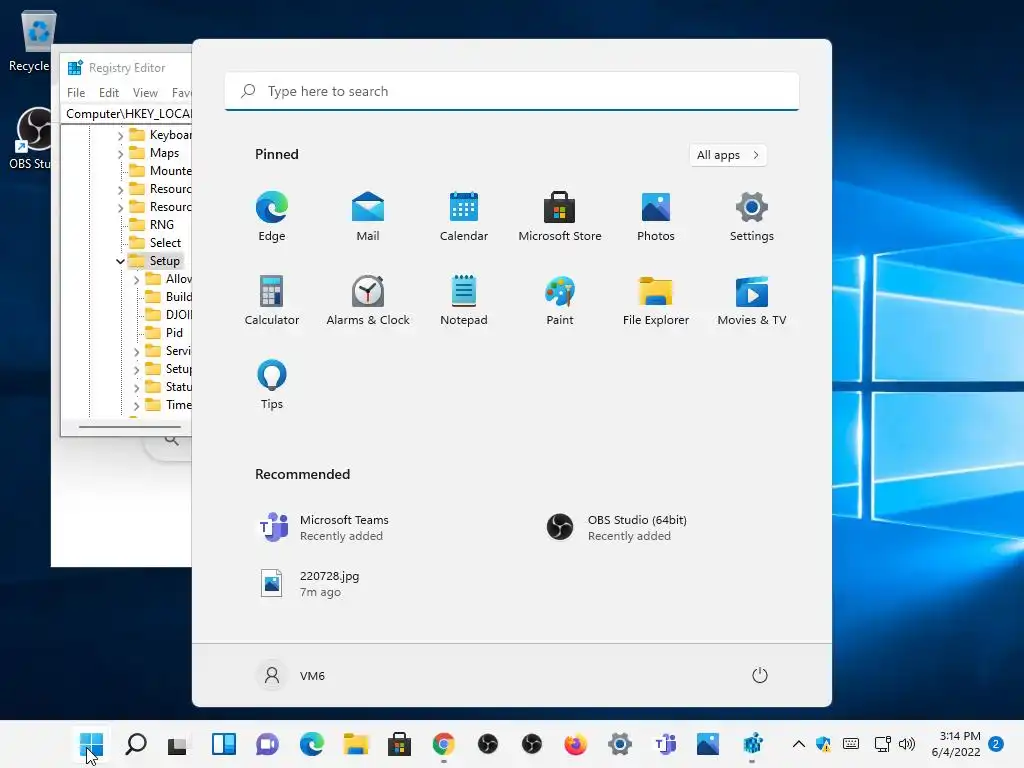
Task: Select the DJOI subkey under Setup
Action: pos(178,315)
